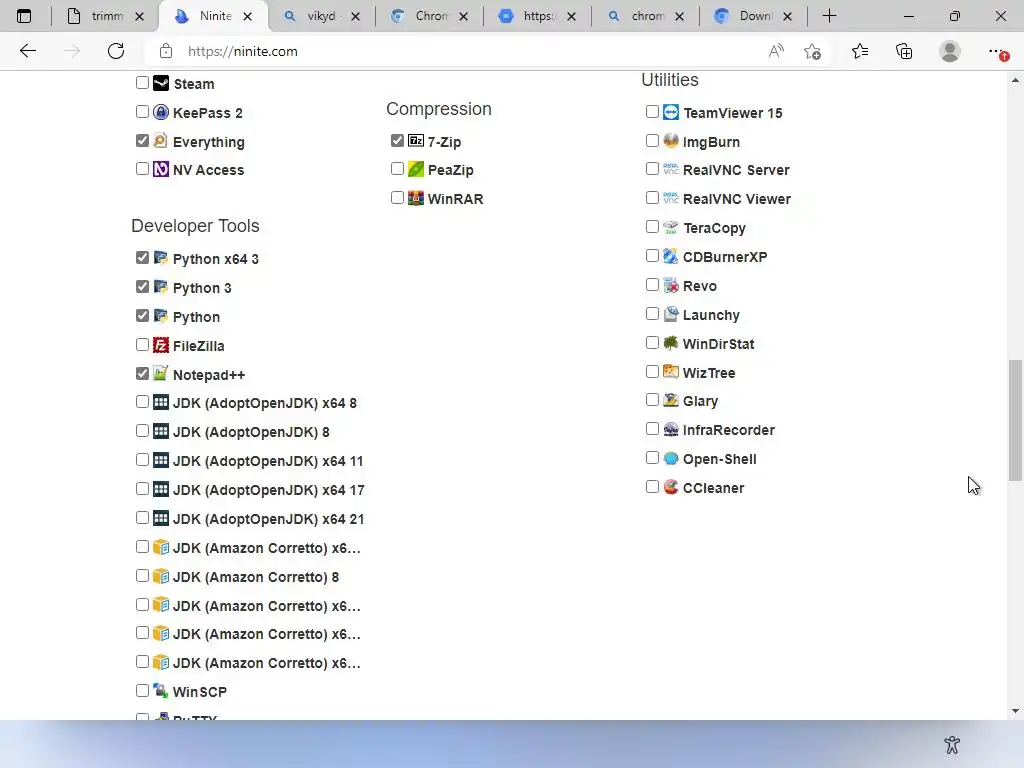This screenshot has width=1024, height=768.
Task: Click the WinRAR books icon
Action: point(416,198)
